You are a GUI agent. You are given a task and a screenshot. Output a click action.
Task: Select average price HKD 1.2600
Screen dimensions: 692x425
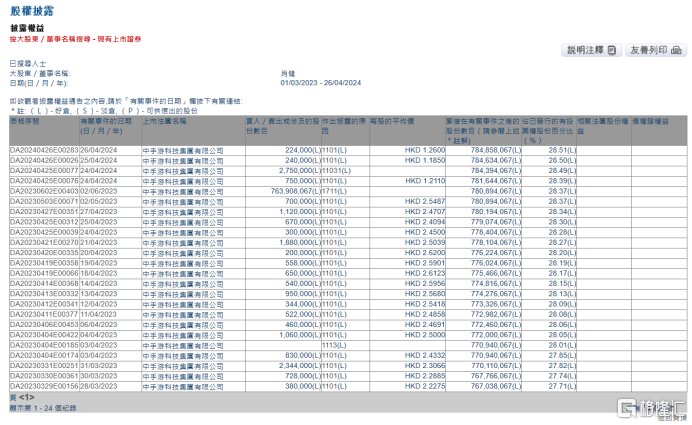(x=425, y=150)
